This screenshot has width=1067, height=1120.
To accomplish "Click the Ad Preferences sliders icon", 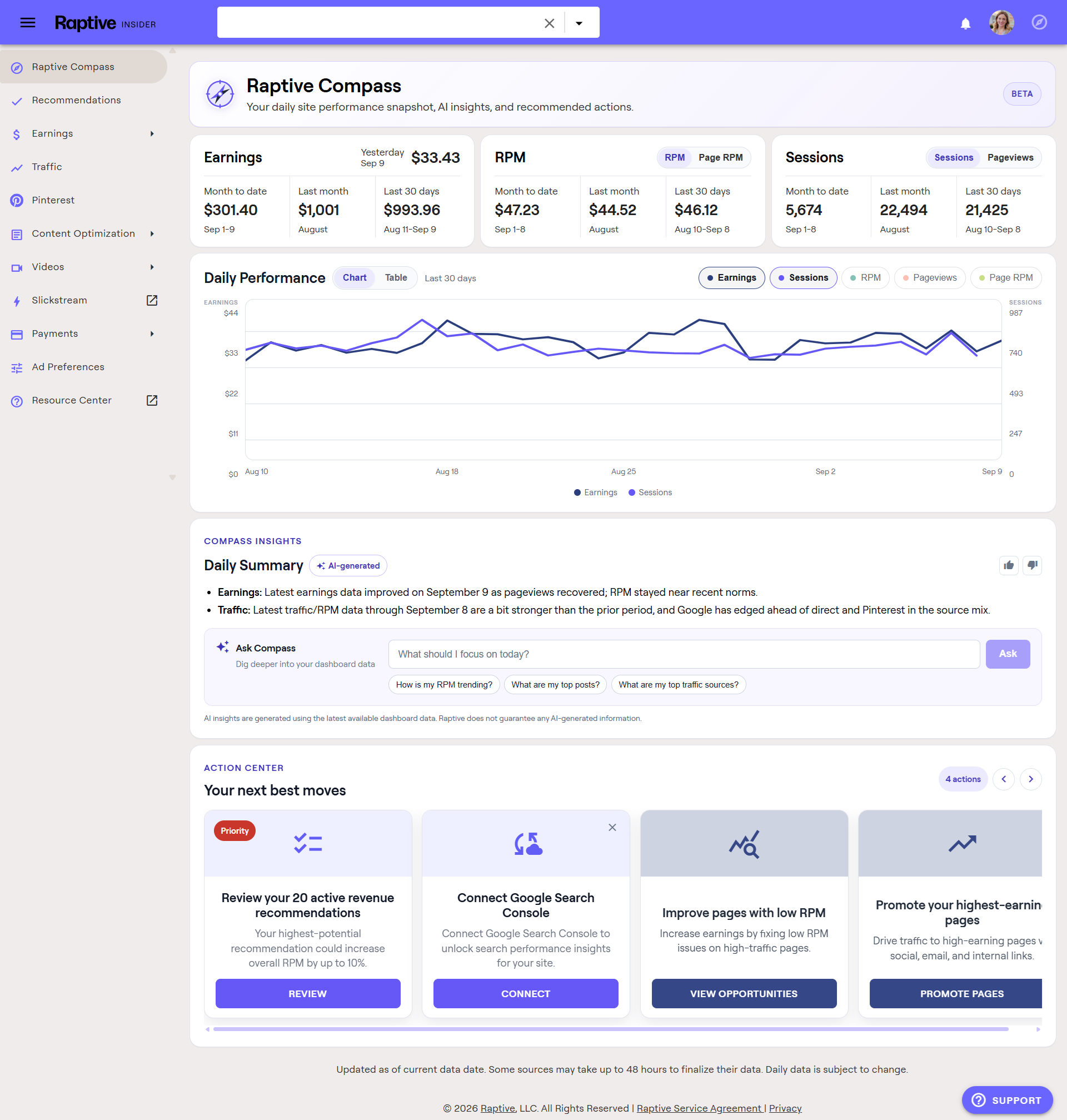I will coord(17,368).
